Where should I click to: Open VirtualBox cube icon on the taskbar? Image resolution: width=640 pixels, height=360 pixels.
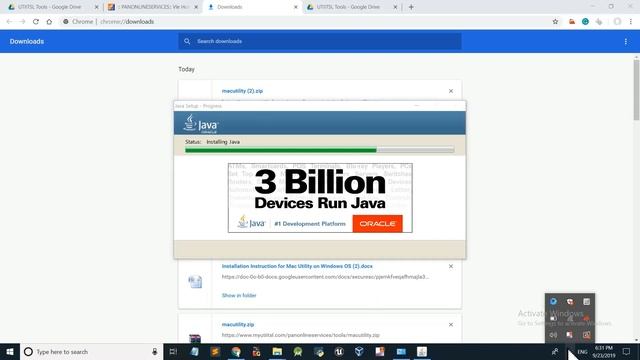359,352
